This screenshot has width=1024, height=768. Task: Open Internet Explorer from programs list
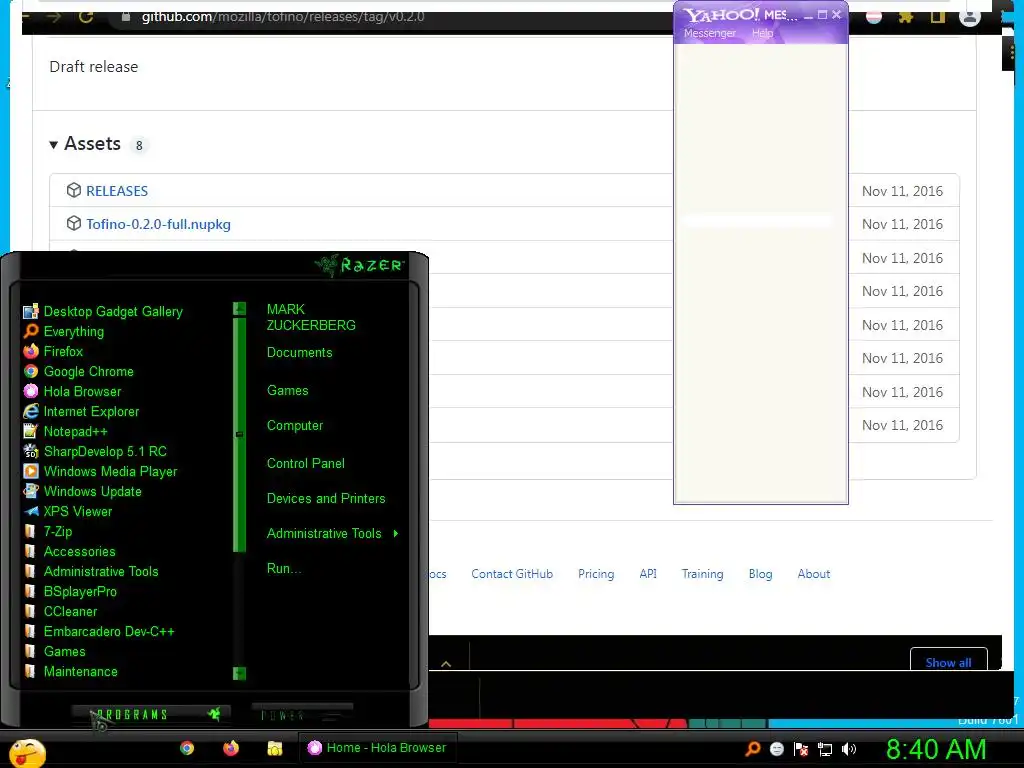(82, 411)
